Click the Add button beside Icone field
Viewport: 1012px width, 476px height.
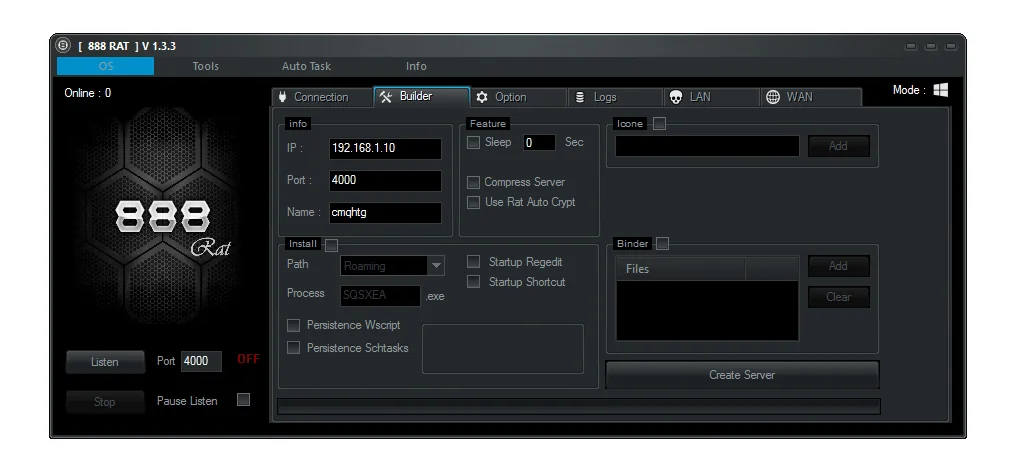pyautogui.click(x=838, y=146)
